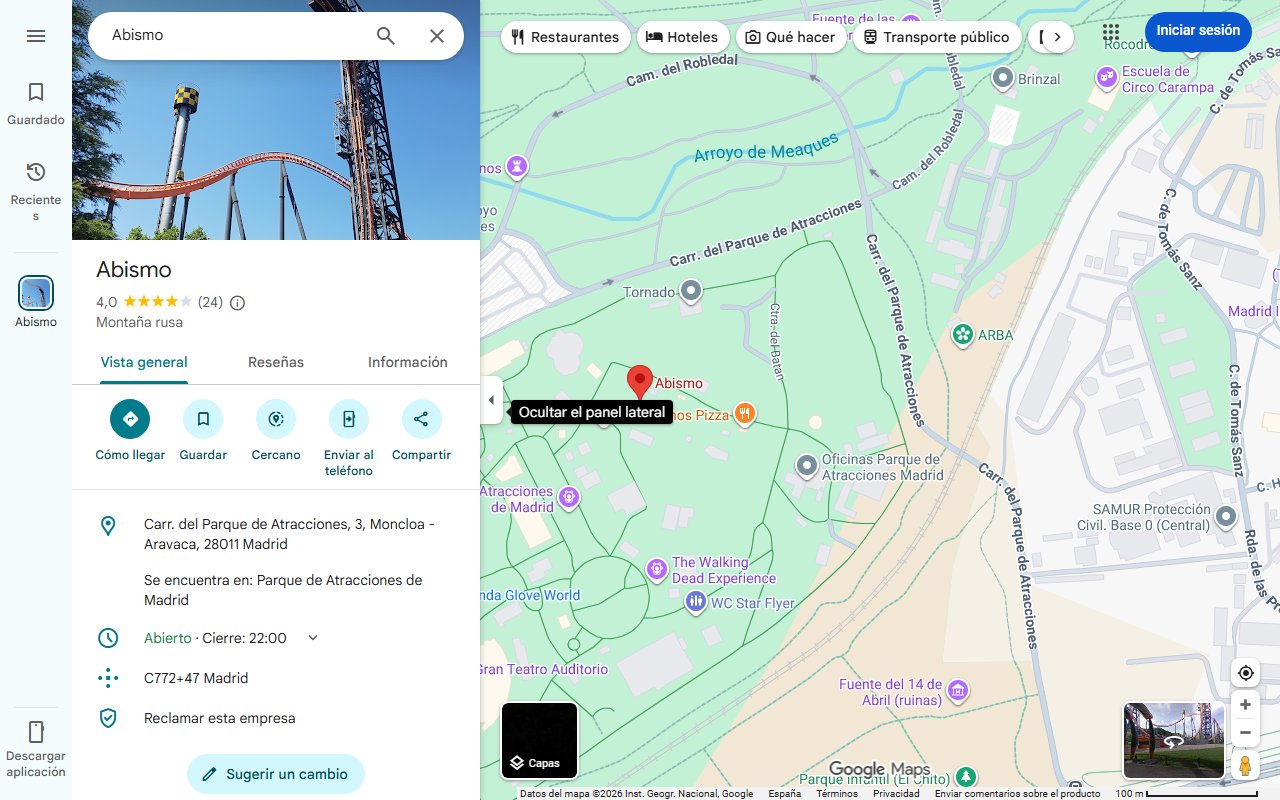Toggle the Capas layers view
The image size is (1280, 800).
(539, 741)
